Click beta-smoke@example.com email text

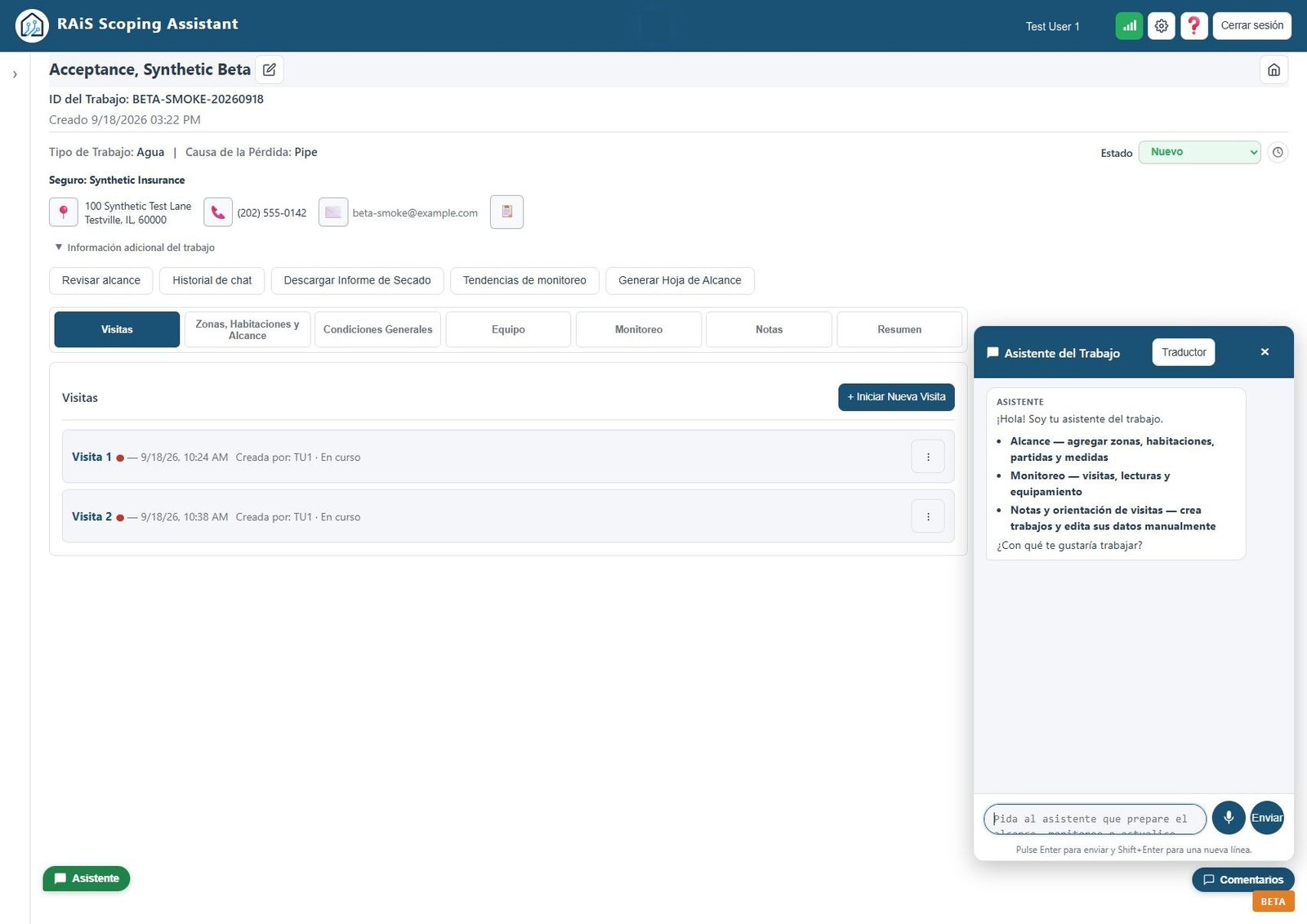[415, 213]
